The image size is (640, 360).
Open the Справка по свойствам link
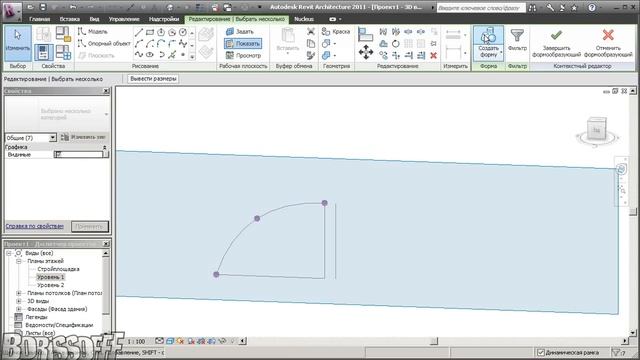point(34,226)
